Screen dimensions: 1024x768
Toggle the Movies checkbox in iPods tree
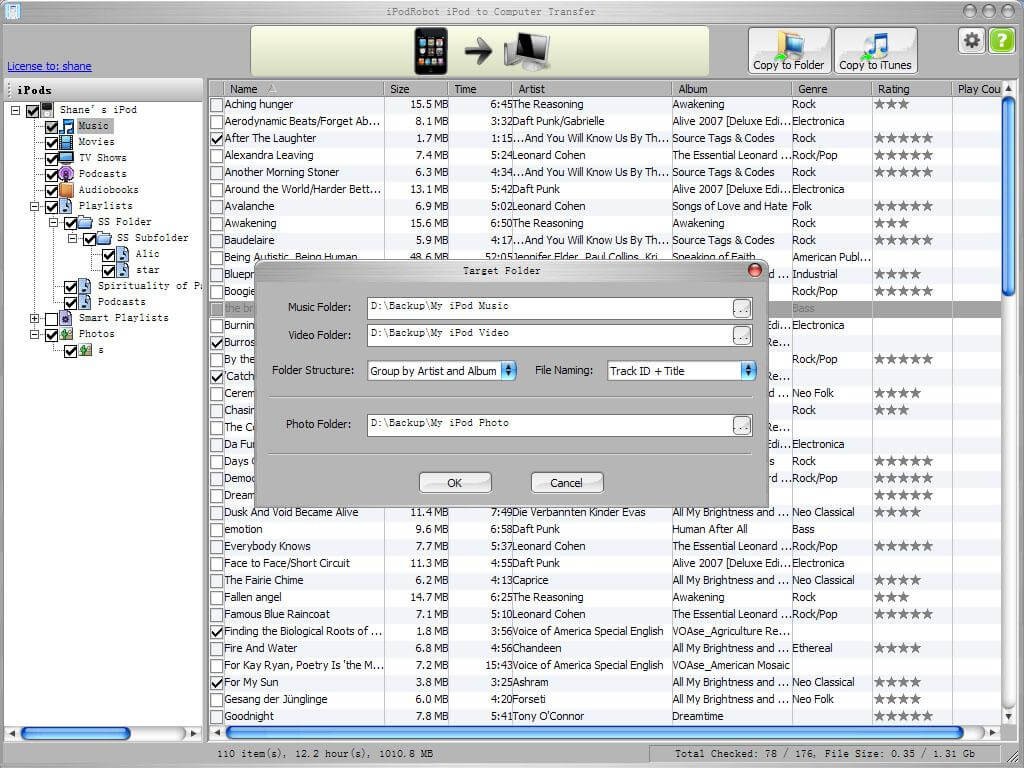click(52, 142)
